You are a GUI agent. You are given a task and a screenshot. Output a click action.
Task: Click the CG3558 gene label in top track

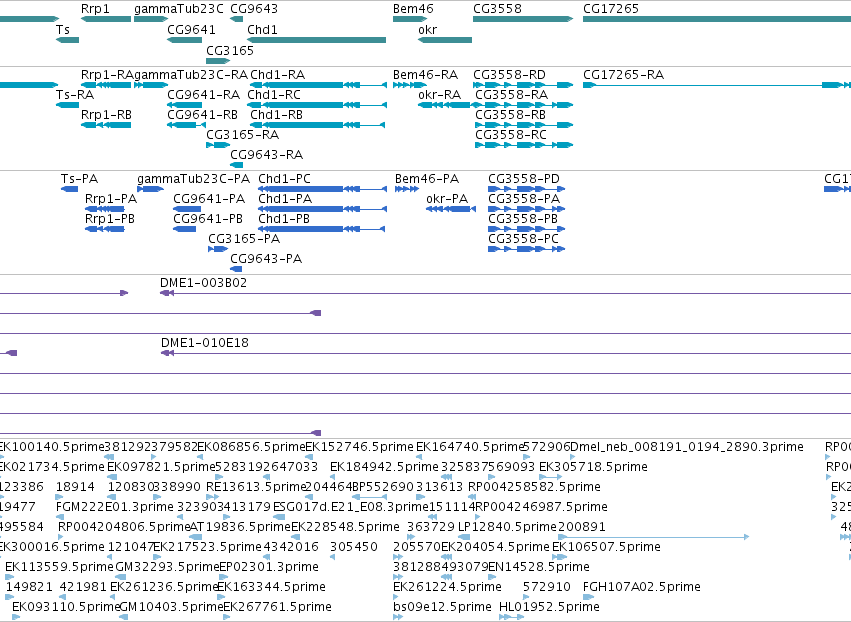point(497,9)
